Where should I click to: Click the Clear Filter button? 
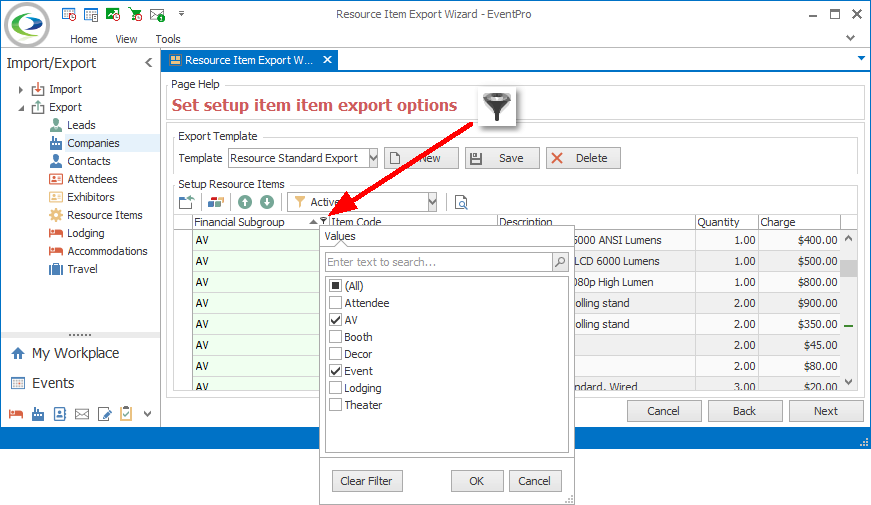pos(367,481)
